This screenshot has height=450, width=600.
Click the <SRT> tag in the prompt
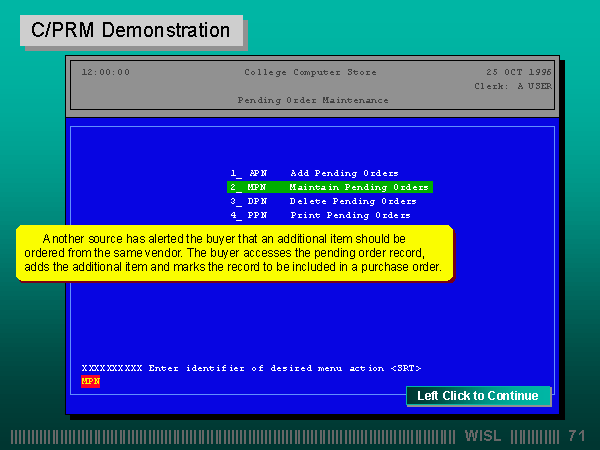pos(405,368)
